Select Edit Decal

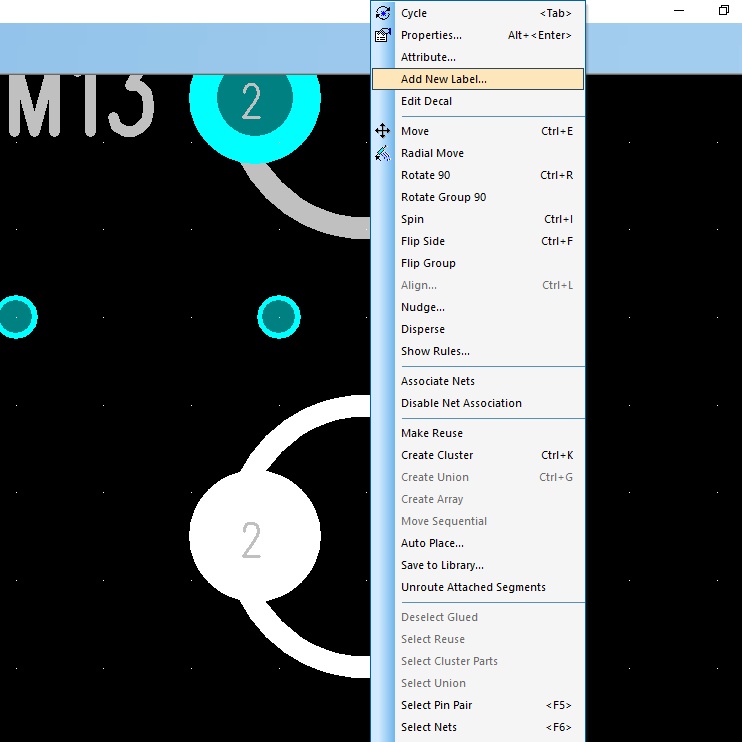(x=478, y=101)
